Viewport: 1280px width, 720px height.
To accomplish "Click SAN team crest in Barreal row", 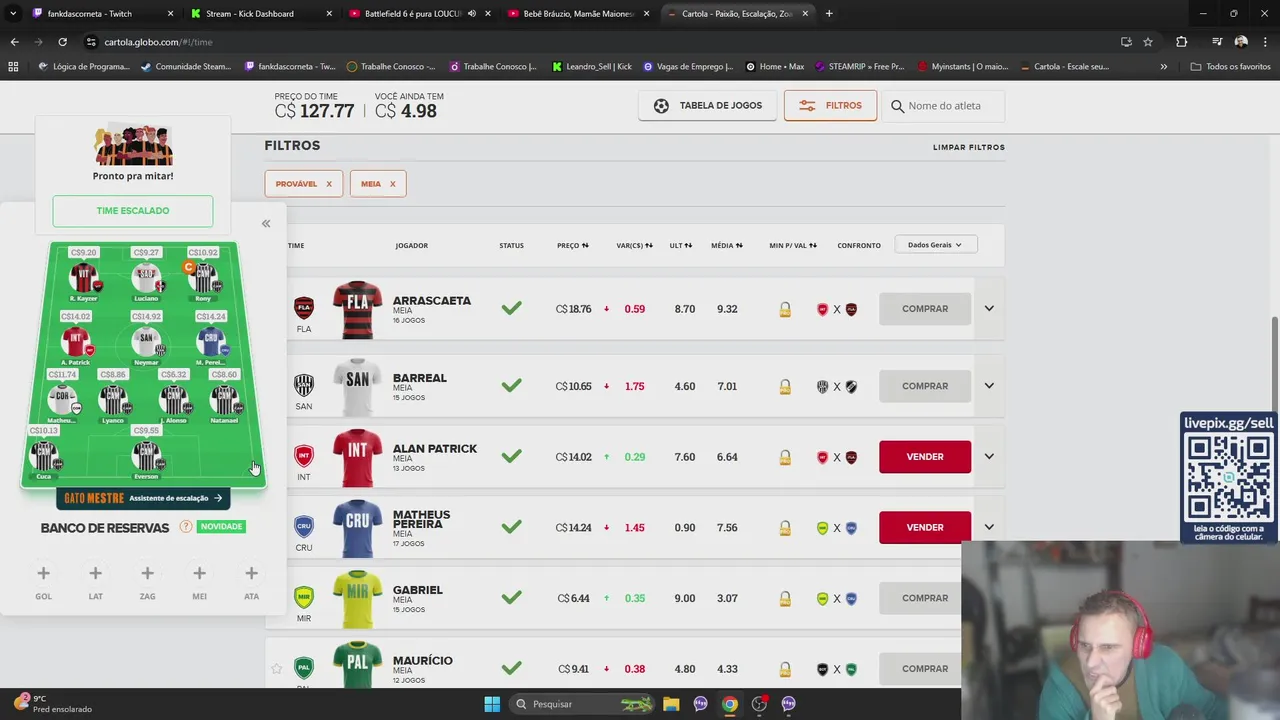I will [304, 385].
